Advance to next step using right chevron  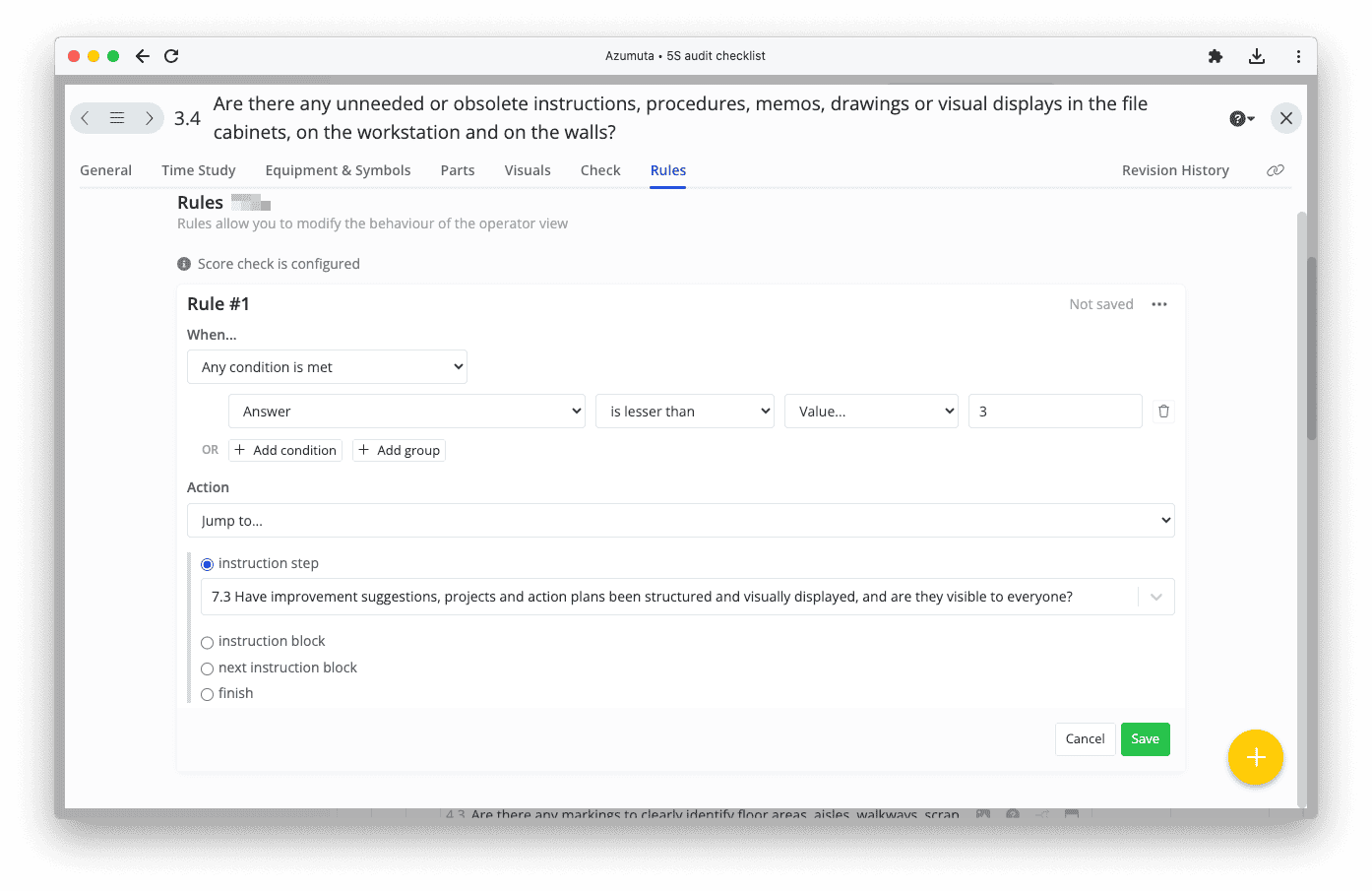click(150, 117)
